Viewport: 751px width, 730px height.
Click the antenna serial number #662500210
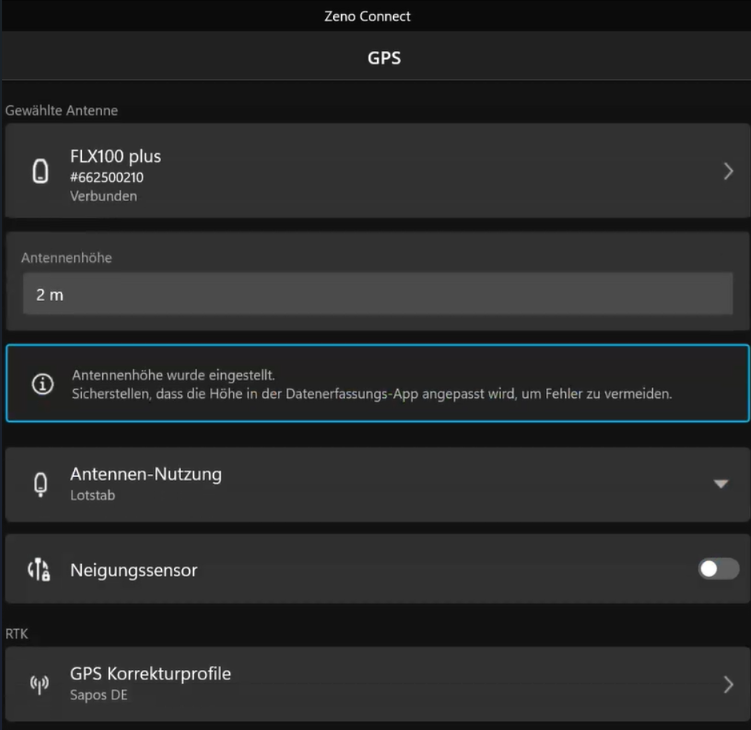click(108, 177)
